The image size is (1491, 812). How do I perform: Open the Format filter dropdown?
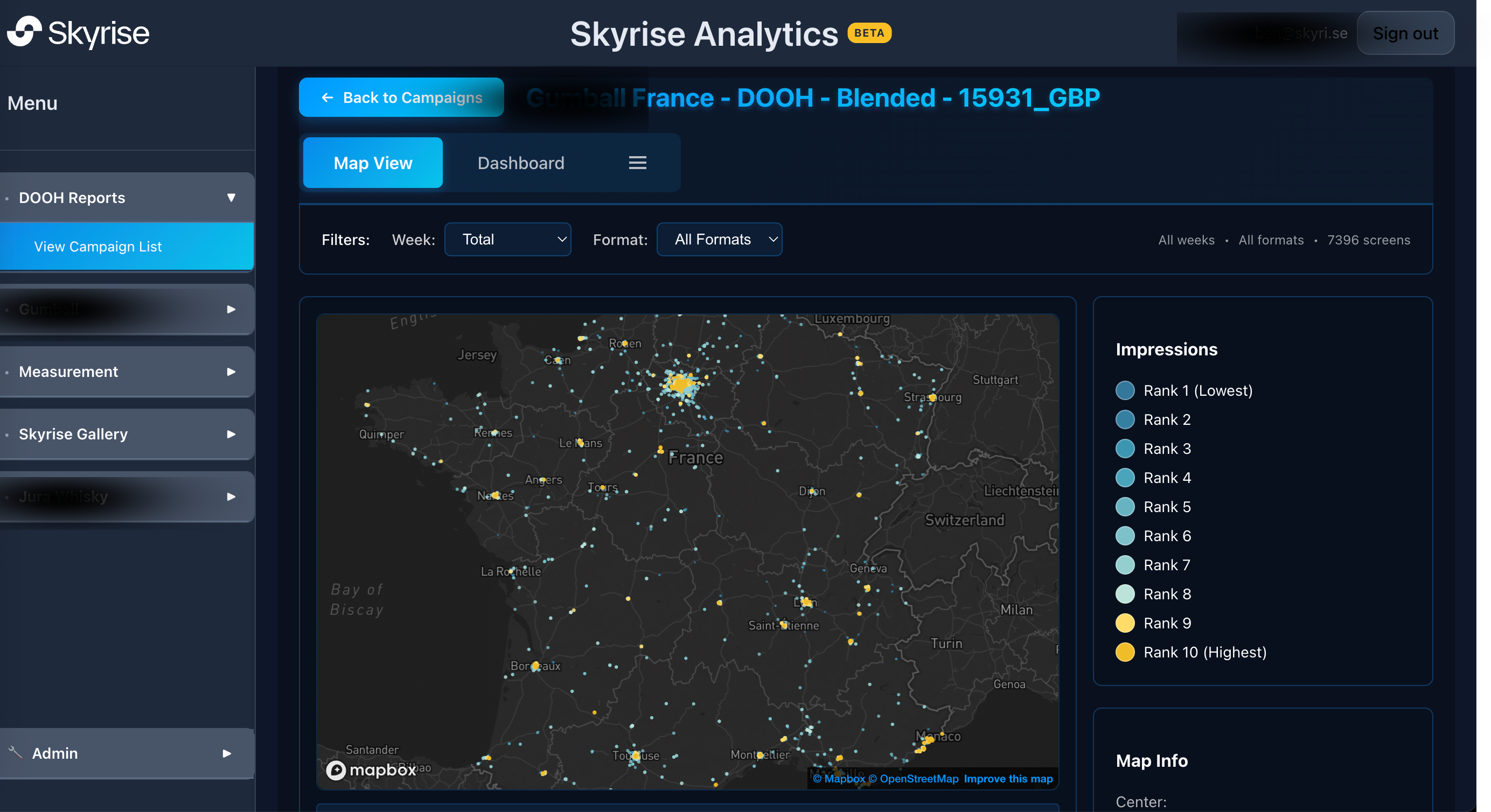(719, 240)
